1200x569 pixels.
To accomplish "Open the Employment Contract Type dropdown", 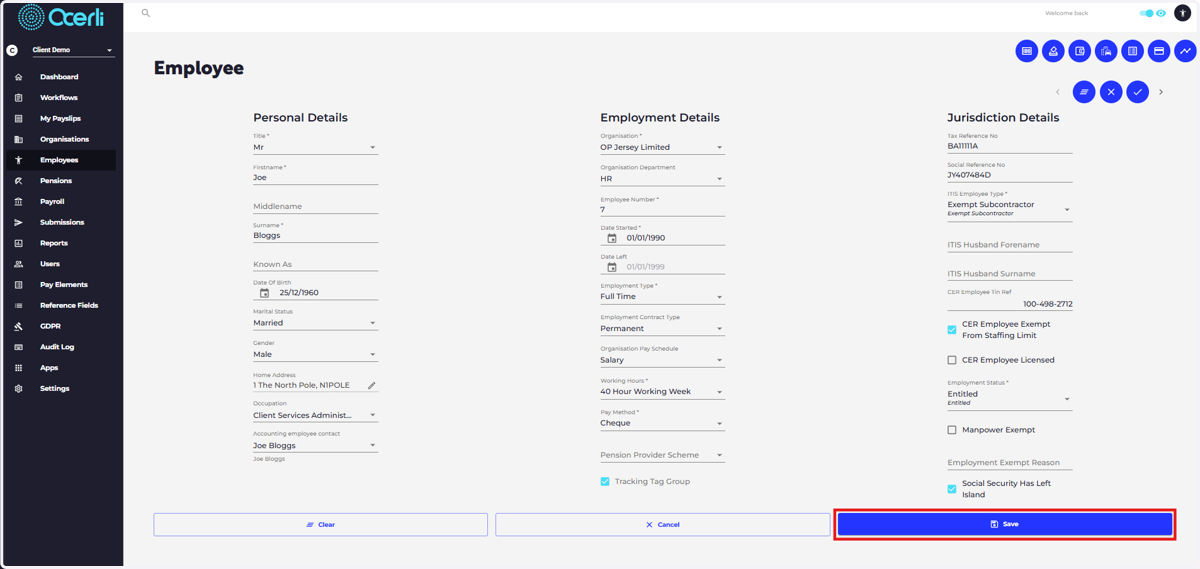I will pyautogui.click(x=662, y=328).
